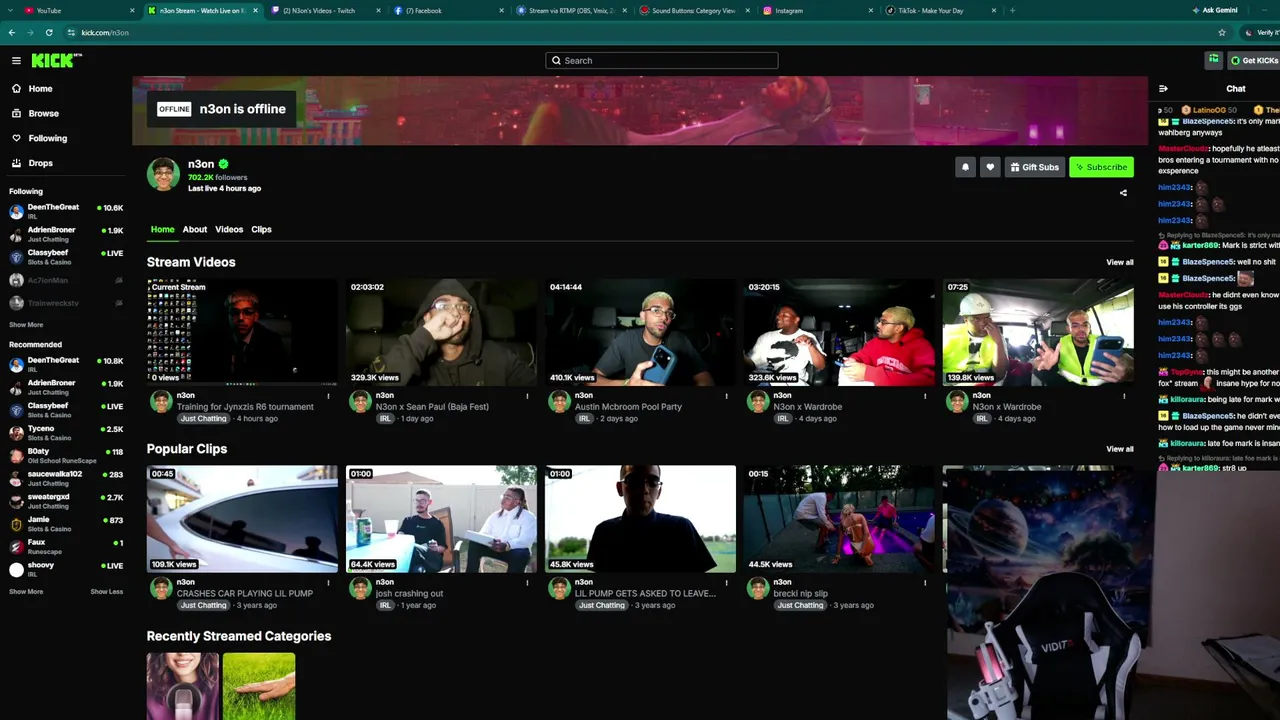Click the gift icon on Gift Subs
Image resolution: width=1280 pixels, height=720 pixels.
(x=1015, y=167)
